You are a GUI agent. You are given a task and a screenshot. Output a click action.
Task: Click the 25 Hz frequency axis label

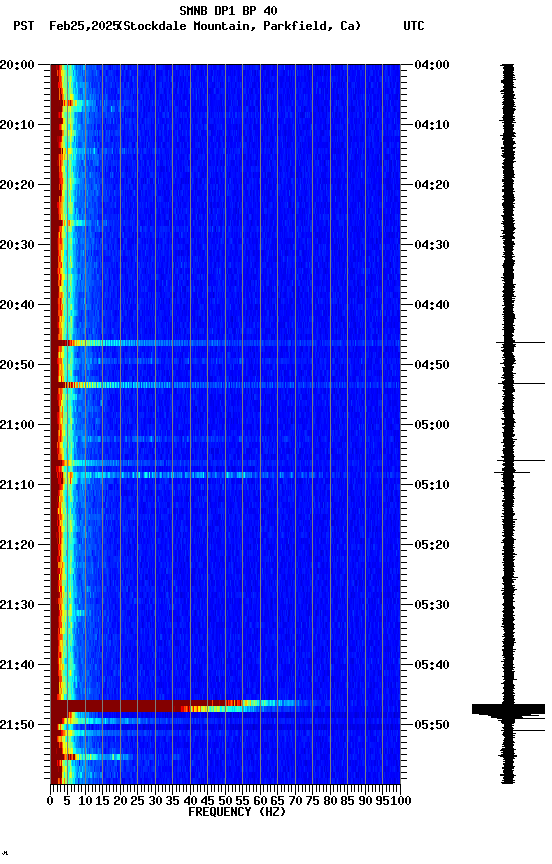click(x=138, y=801)
